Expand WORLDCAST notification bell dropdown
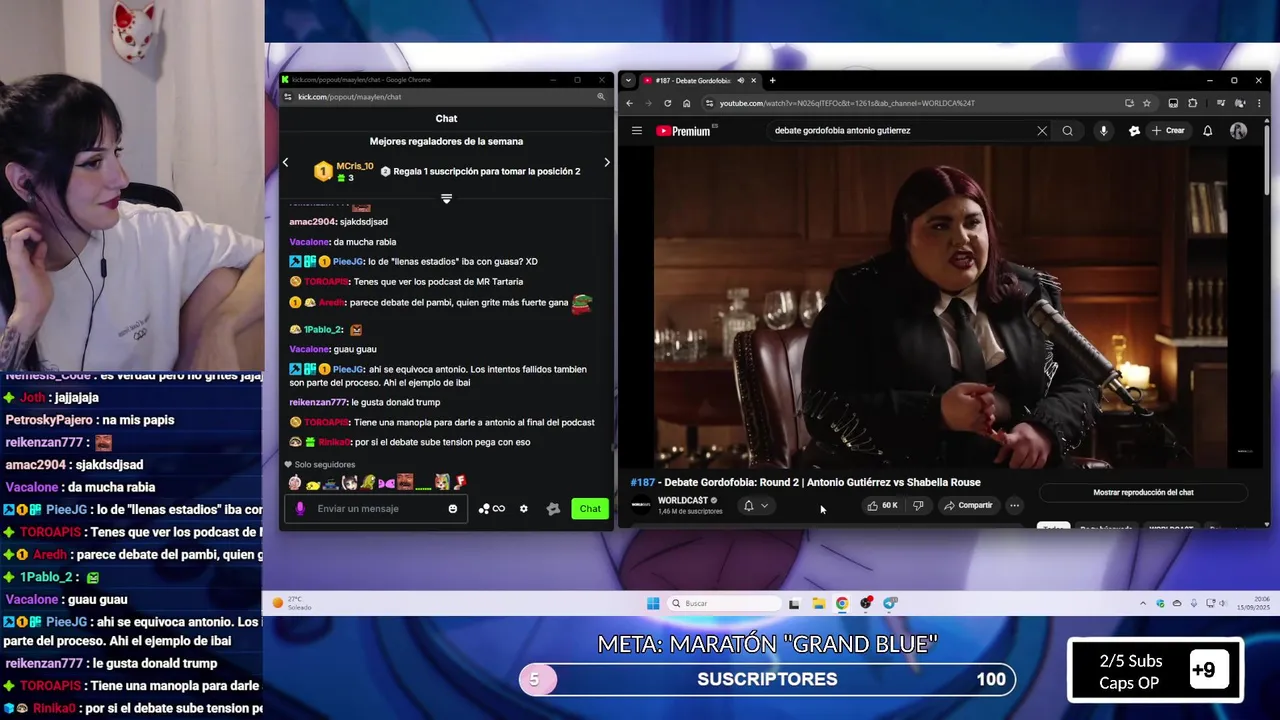This screenshot has width=1280, height=720. pyautogui.click(x=756, y=505)
